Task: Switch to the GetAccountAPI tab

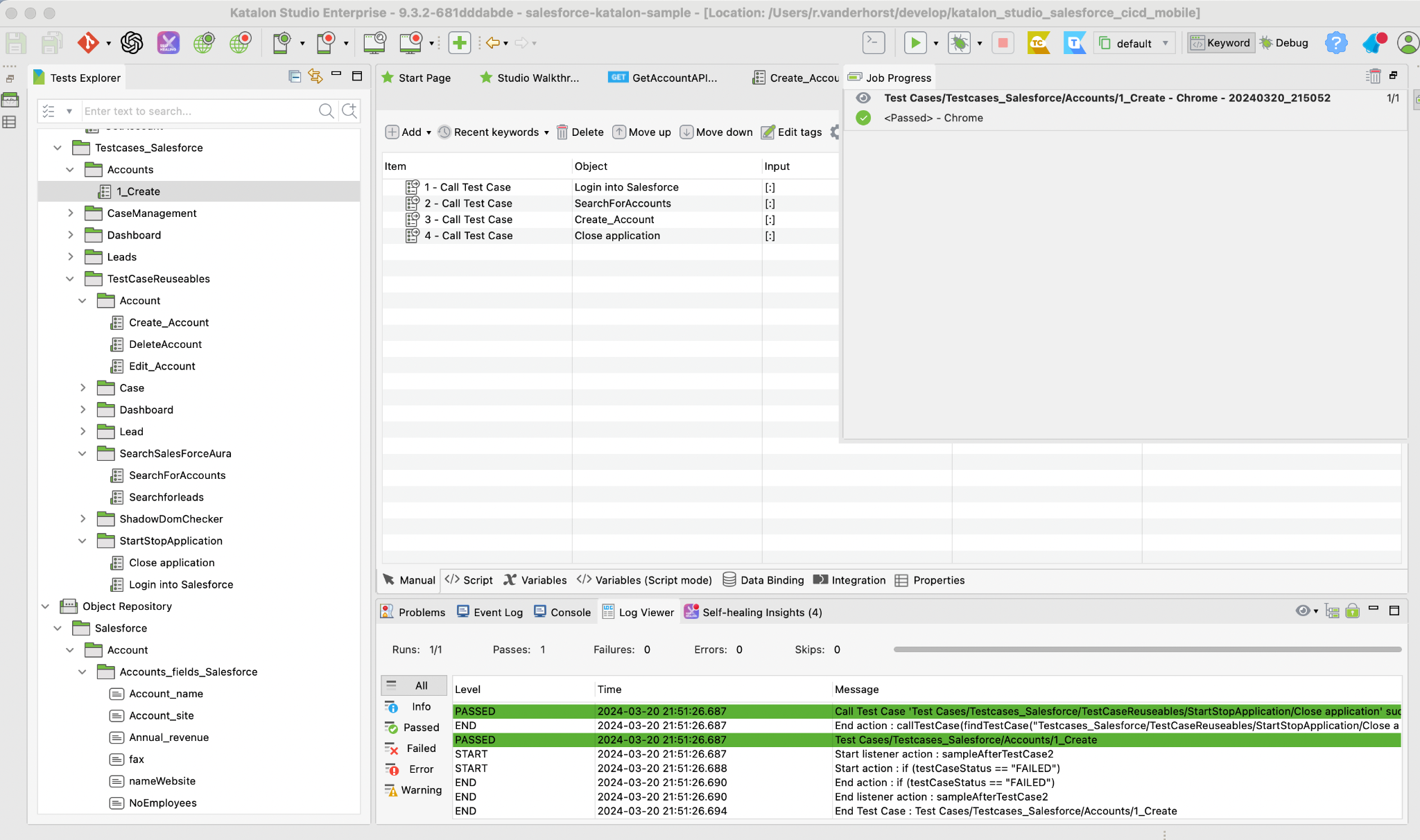Action: tap(663, 78)
